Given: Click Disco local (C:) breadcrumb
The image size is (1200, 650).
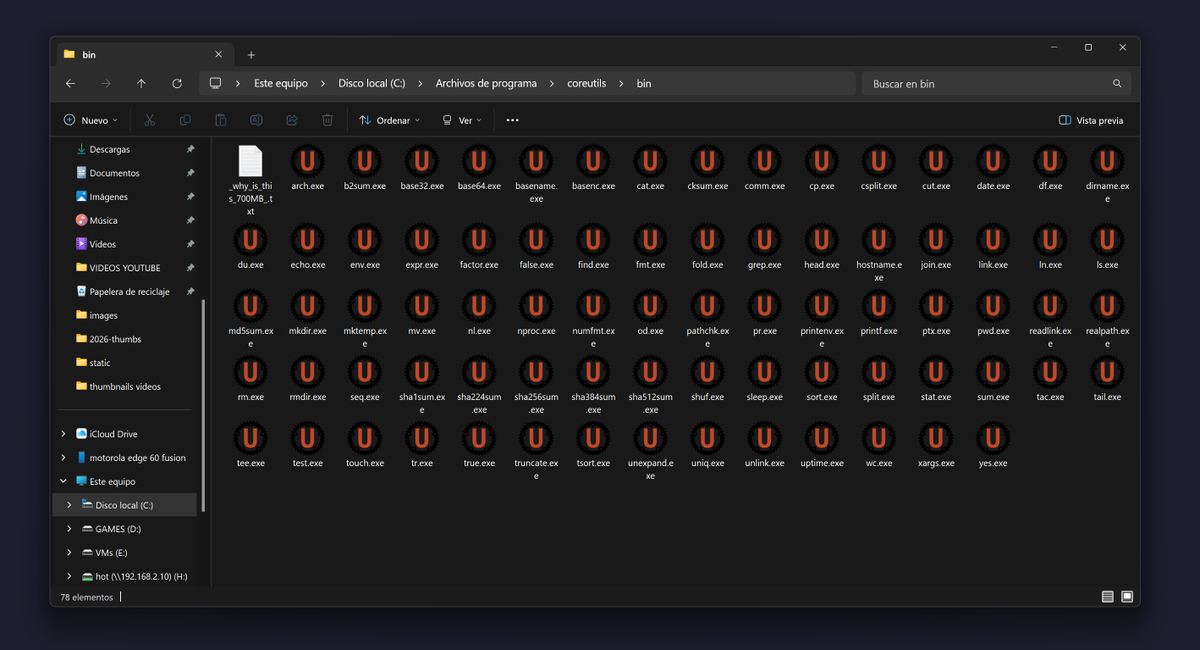Looking at the screenshot, I should click(372, 84).
